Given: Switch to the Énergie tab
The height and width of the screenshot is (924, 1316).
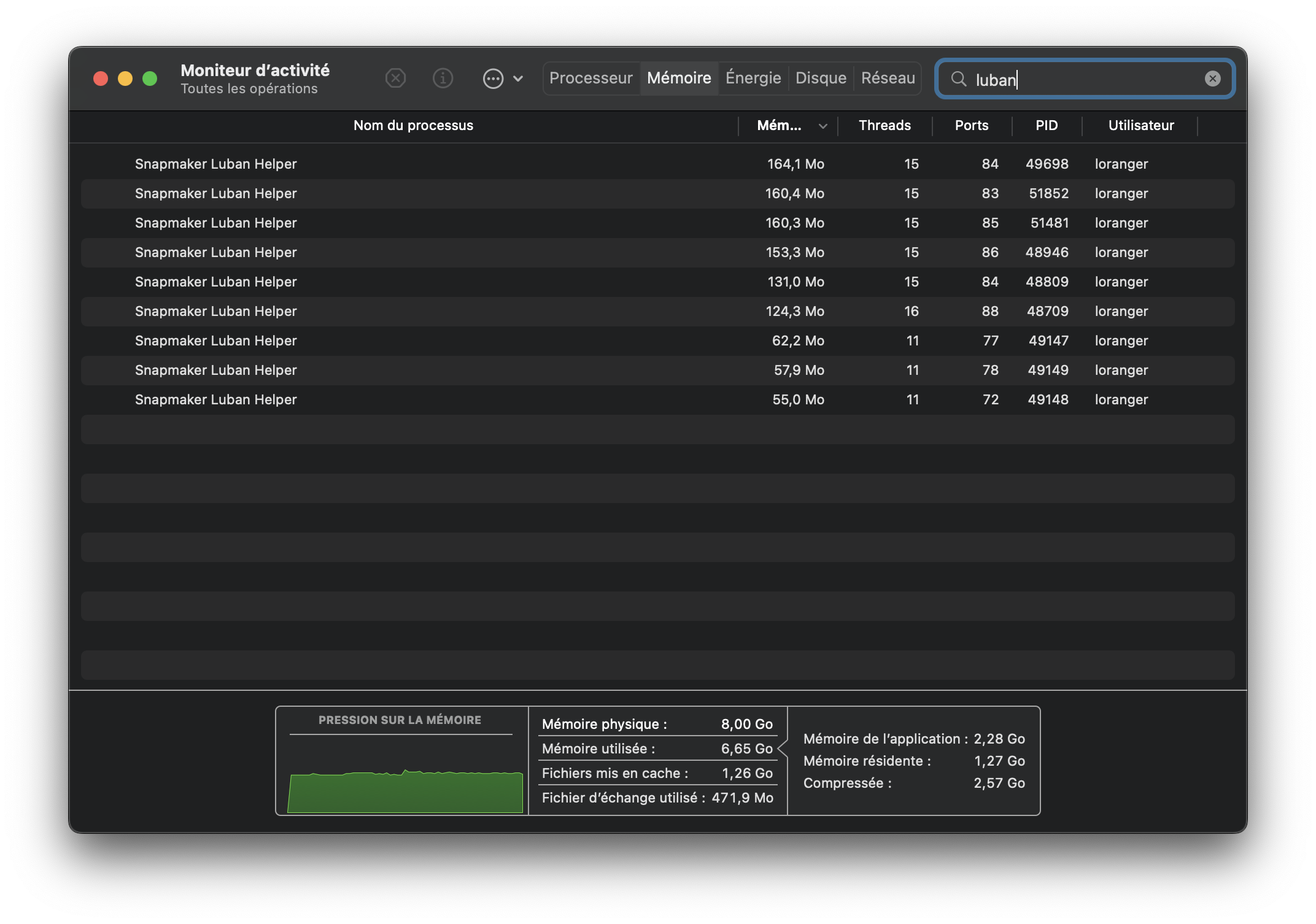Looking at the screenshot, I should tap(753, 79).
